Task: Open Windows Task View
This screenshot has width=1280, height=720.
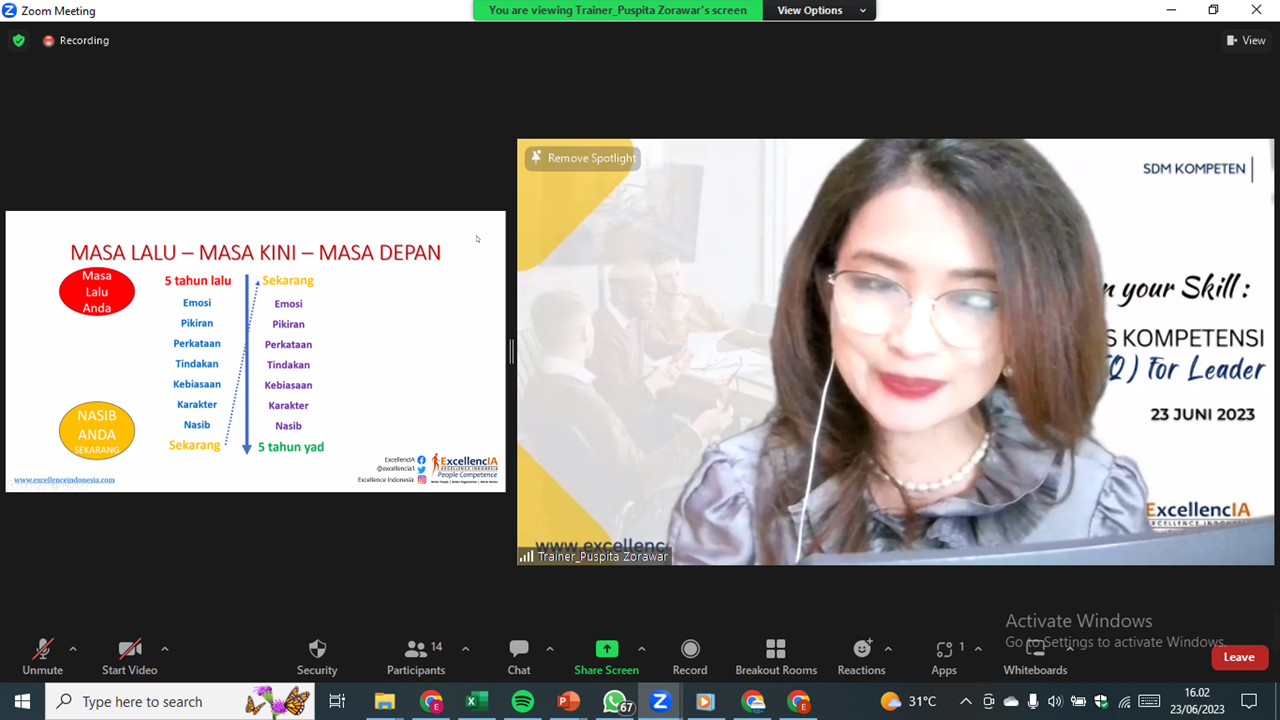Action: coord(337,701)
